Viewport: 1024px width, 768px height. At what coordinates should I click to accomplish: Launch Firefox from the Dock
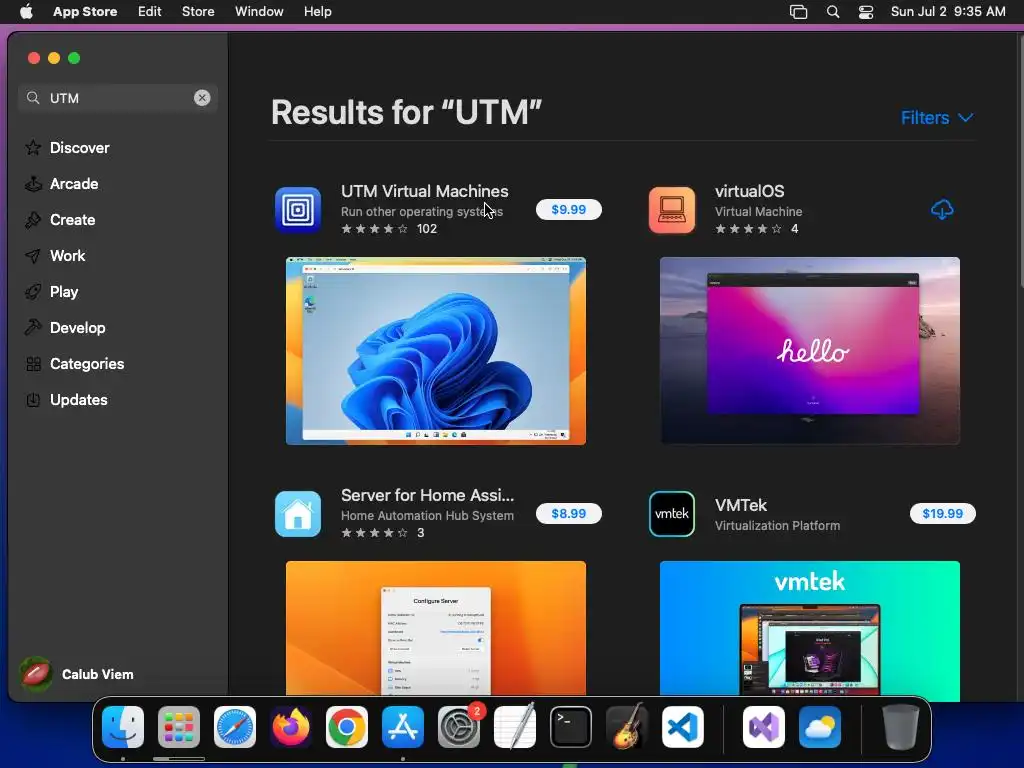pyautogui.click(x=291, y=727)
